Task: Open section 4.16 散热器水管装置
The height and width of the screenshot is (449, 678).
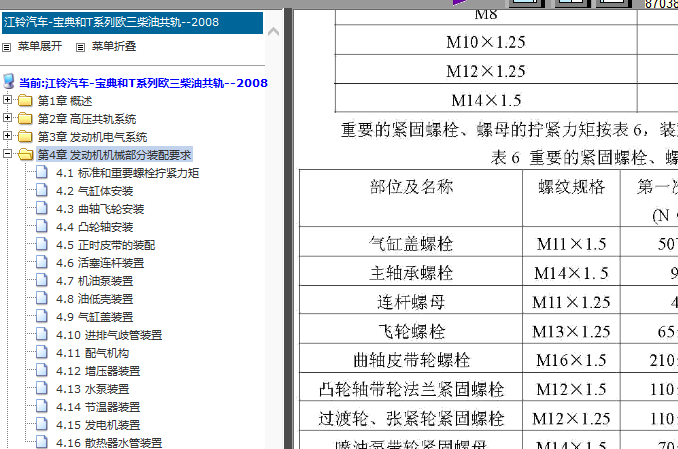Action: click(109, 443)
